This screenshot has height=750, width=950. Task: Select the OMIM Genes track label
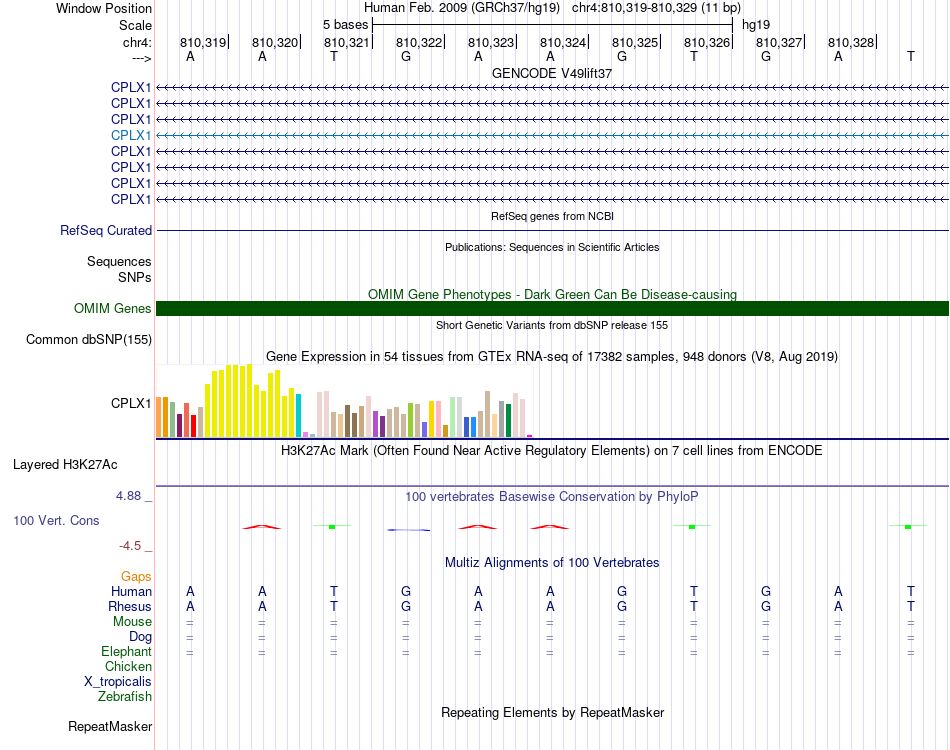112,308
